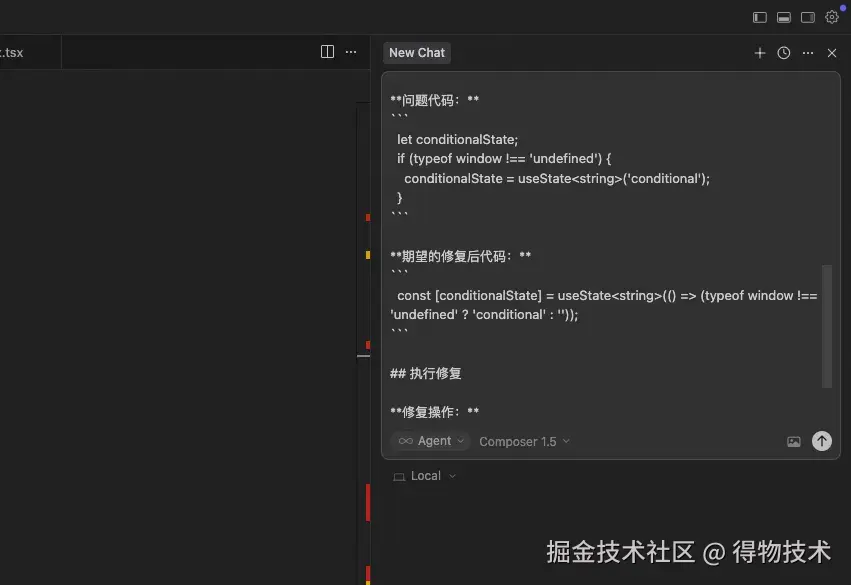Close the chat panel
The image size is (851, 585).
pos(831,53)
